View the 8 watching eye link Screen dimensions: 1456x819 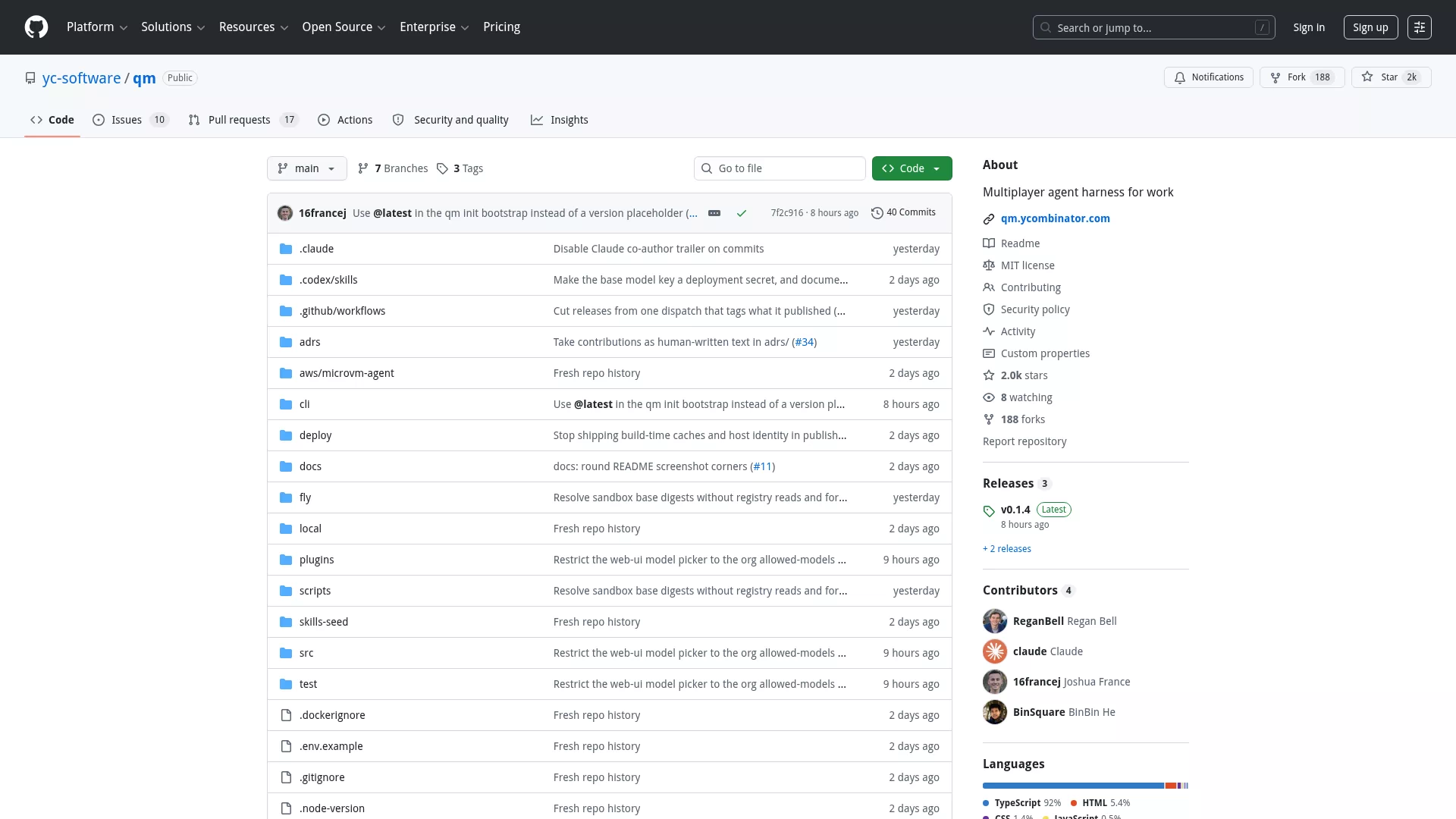point(1018,397)
